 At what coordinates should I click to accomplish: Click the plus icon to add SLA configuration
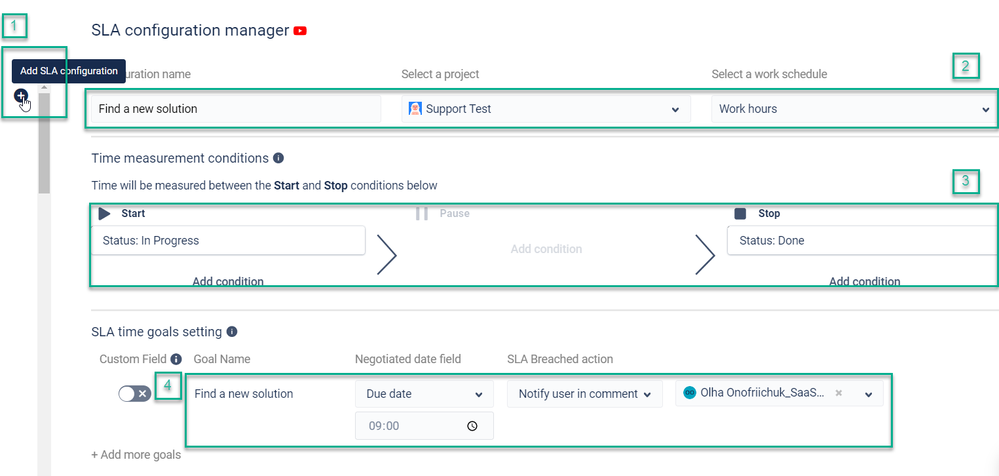[x=21, y=96]
